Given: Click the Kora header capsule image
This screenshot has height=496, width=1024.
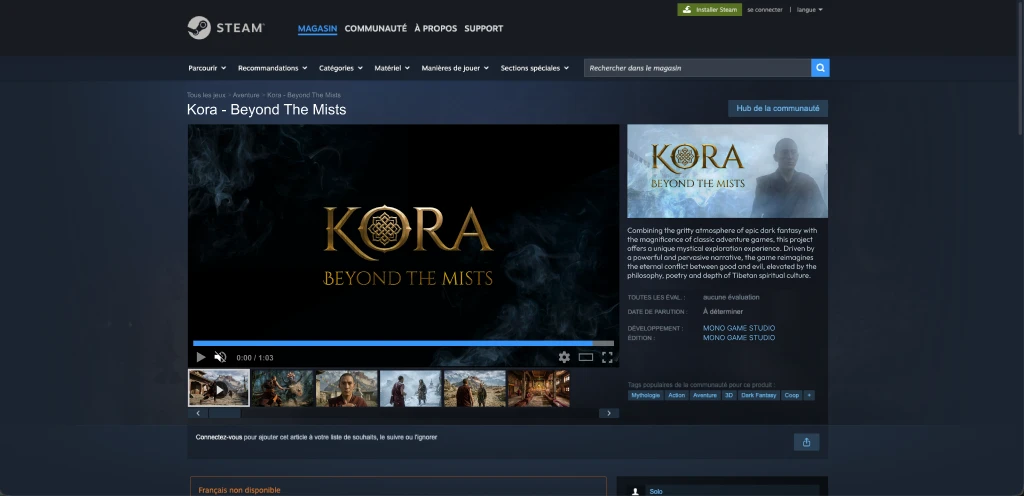Looking at the screenshot, I should 728,171.
